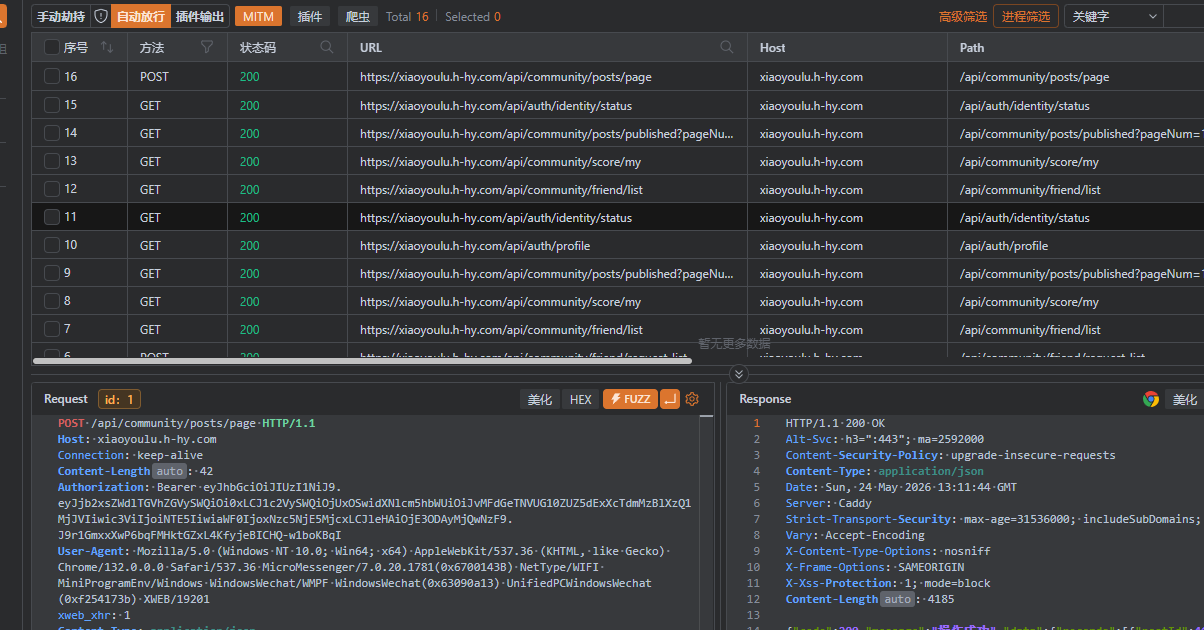The height and width of the screenshot is (630, 1204).
Task: Open the 关键字 search type dropdown
Action: click(x=1113, y=17)
